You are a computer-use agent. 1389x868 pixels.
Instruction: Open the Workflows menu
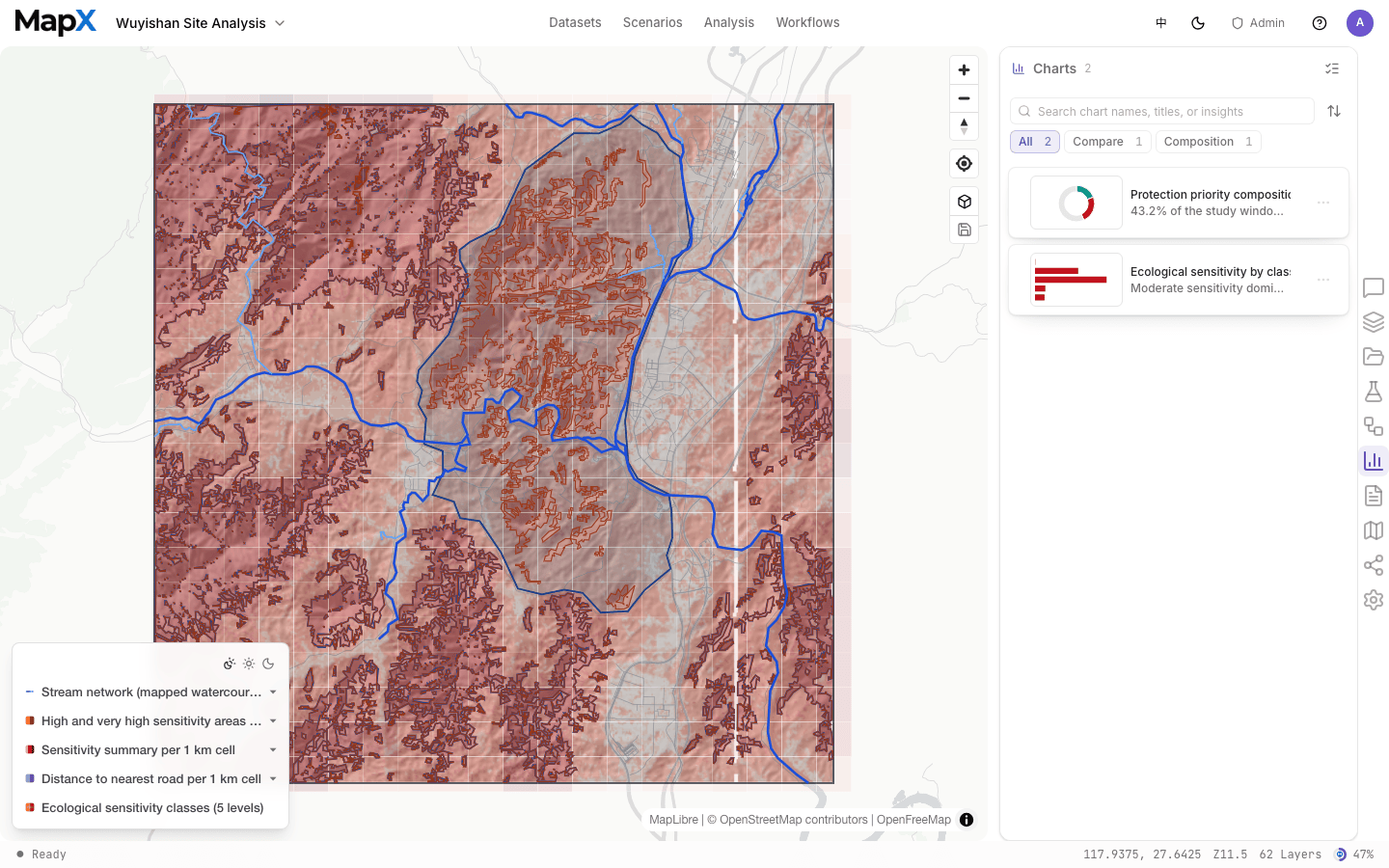807,23
